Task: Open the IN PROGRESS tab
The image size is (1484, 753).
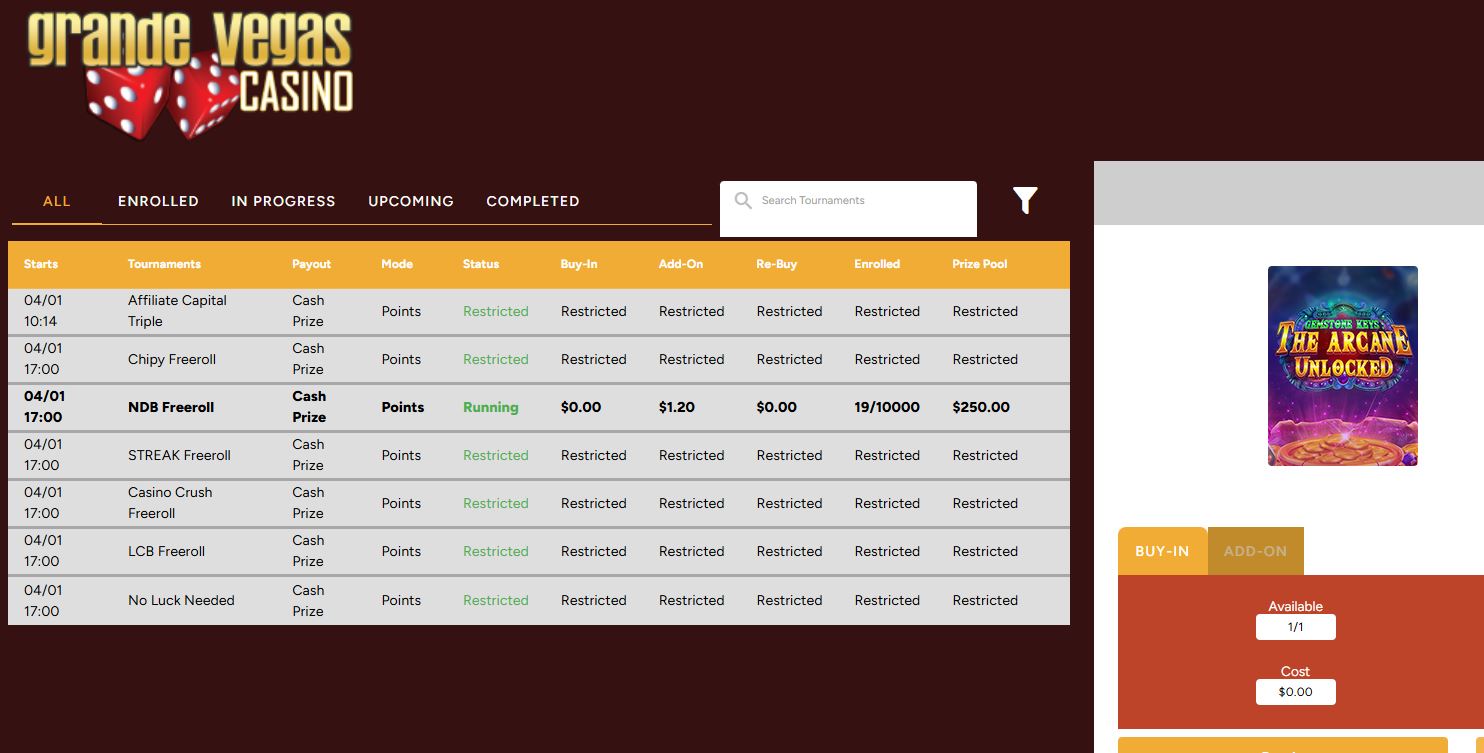Action: pos(283,201)
